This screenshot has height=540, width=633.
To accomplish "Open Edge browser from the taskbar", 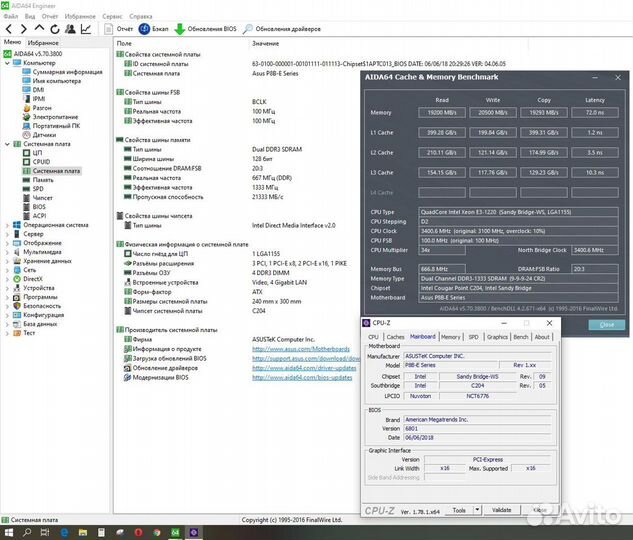I will (64, 532).
